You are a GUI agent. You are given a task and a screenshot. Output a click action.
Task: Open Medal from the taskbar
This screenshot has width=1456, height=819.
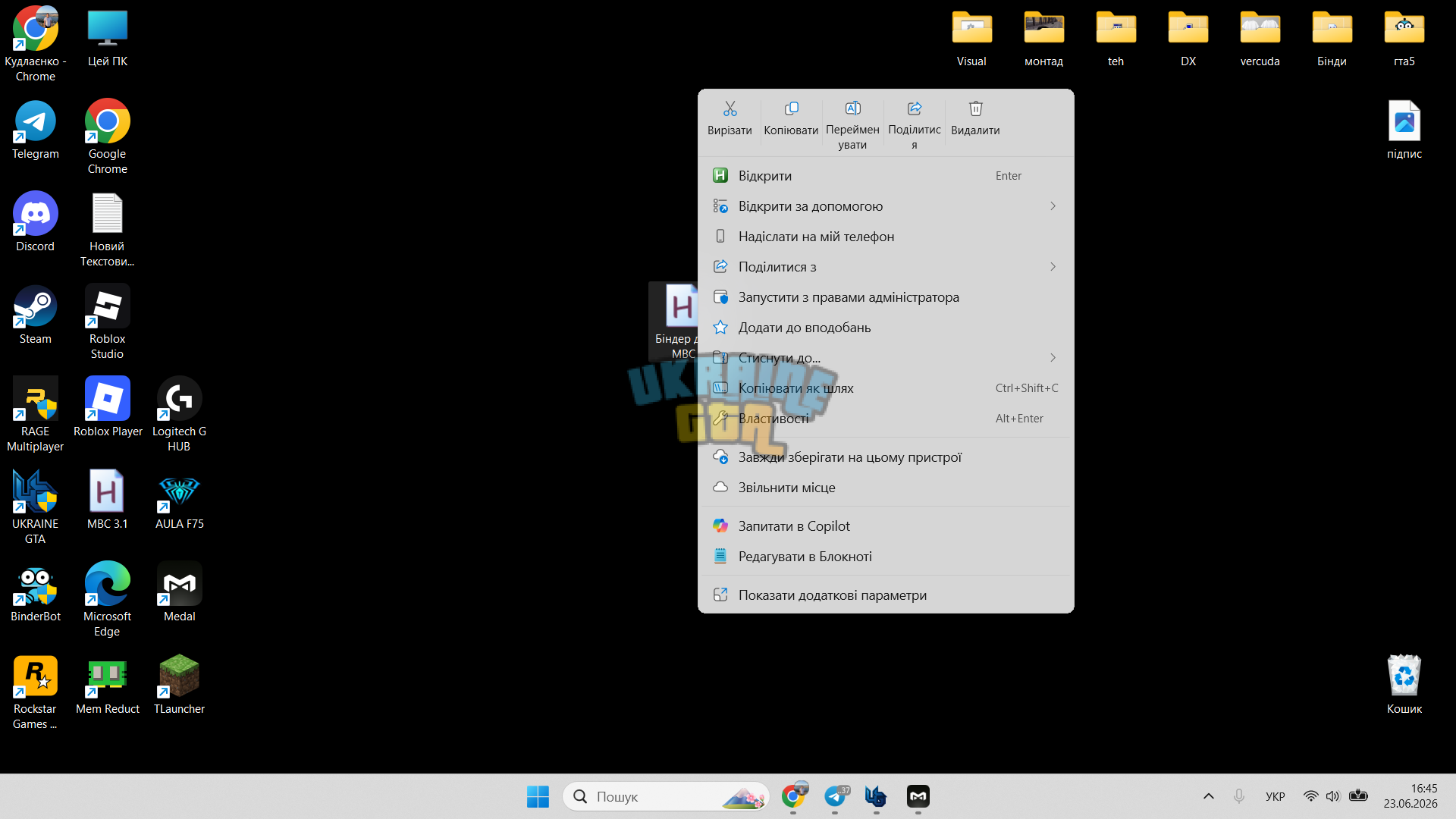coord(918,796)
